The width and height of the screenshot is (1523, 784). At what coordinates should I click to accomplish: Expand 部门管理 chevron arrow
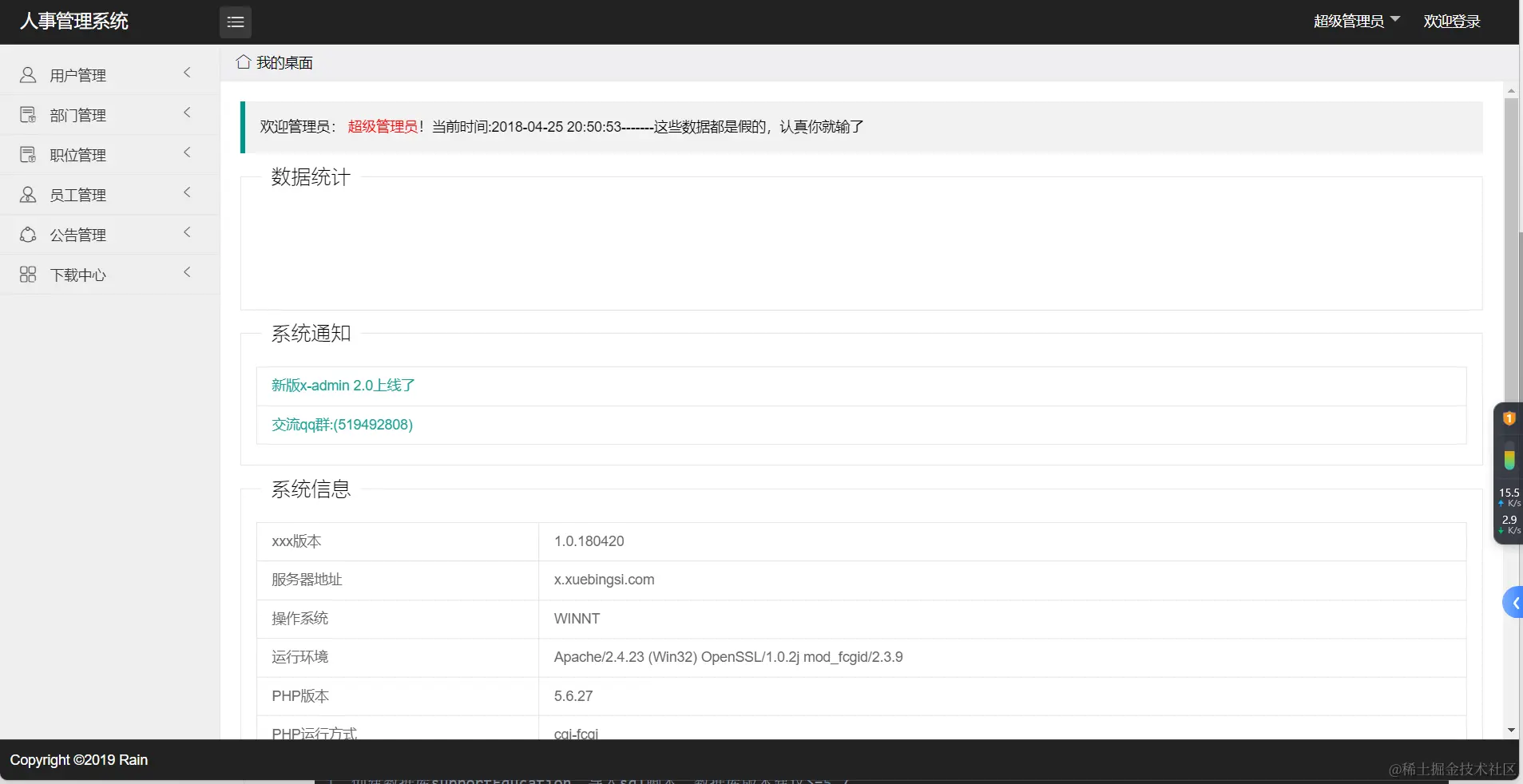[187, 113]
